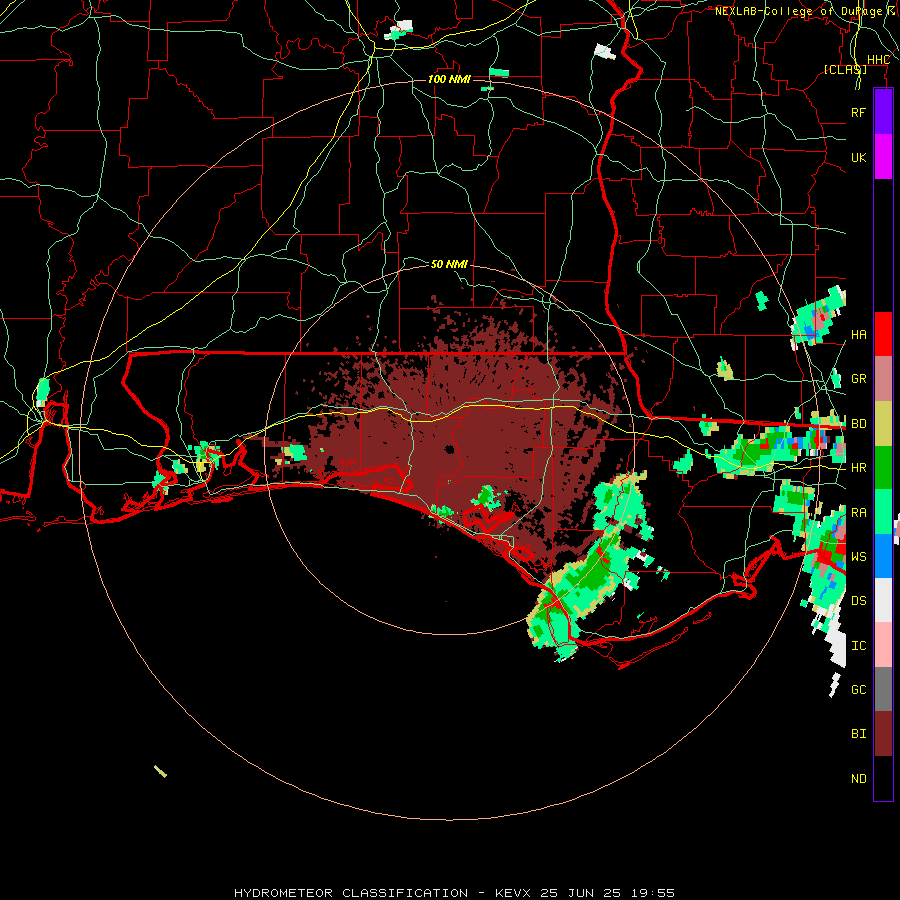Viewport: 900px width, 900px height.
Task: Click the "50 NMI" range ring label
Action: 449,264
